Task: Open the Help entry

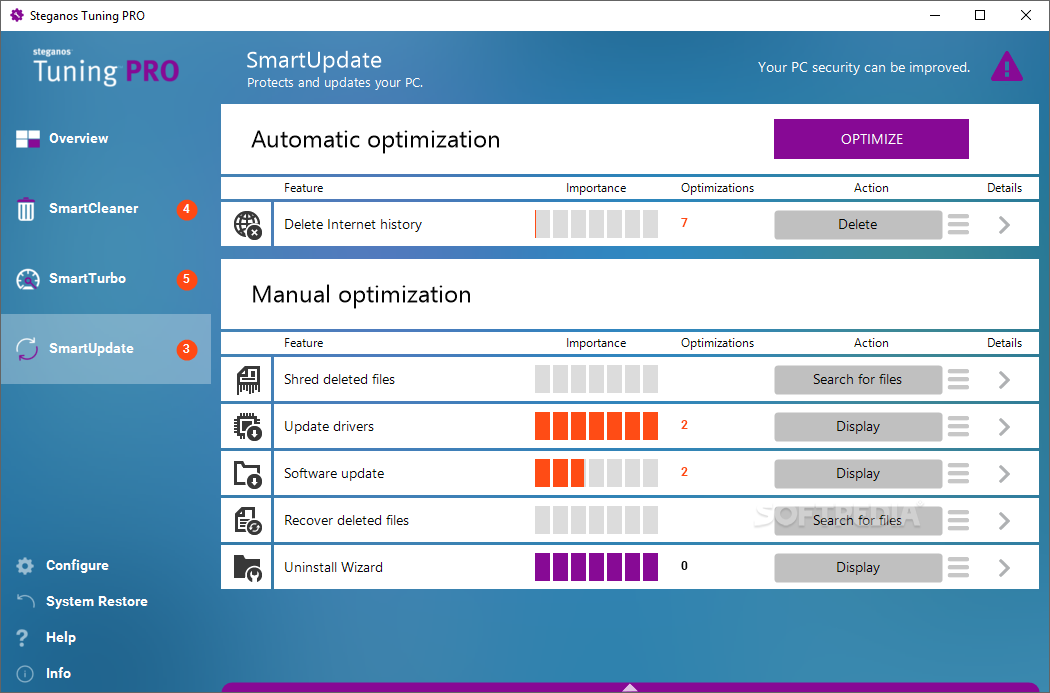Action: [x=60, y=637]
